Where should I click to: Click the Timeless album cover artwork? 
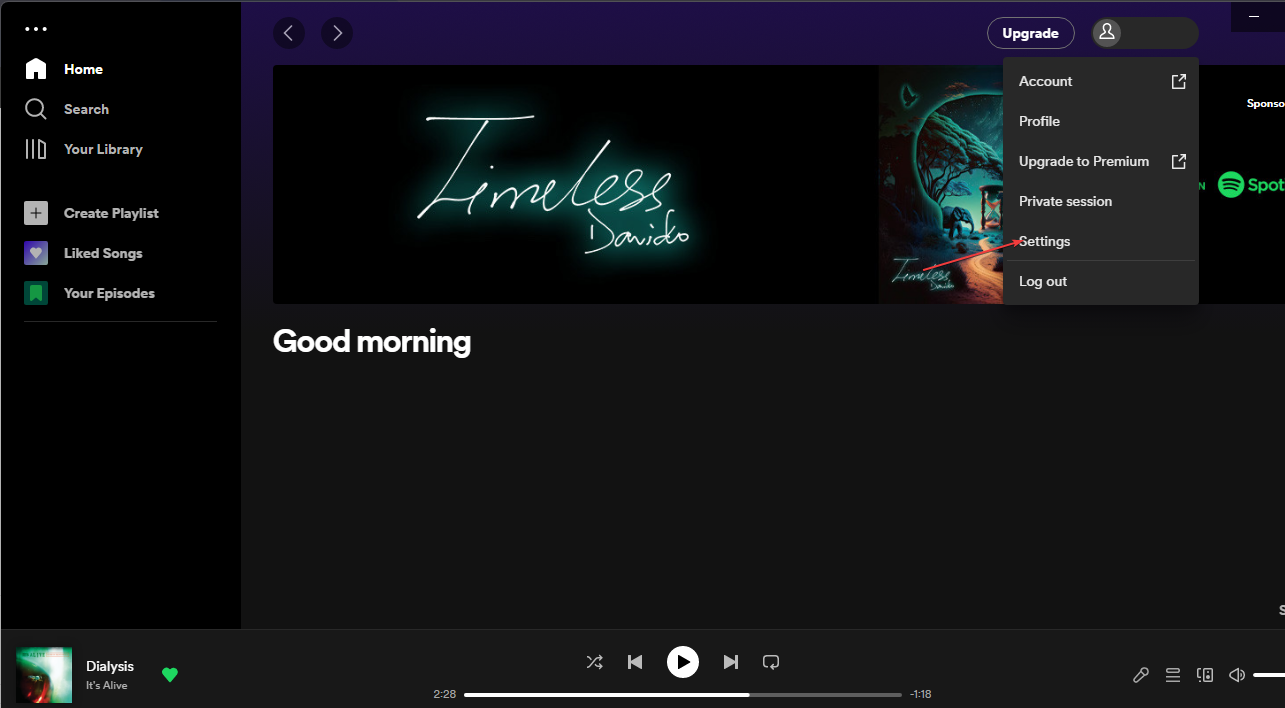(x=940, y=185)
